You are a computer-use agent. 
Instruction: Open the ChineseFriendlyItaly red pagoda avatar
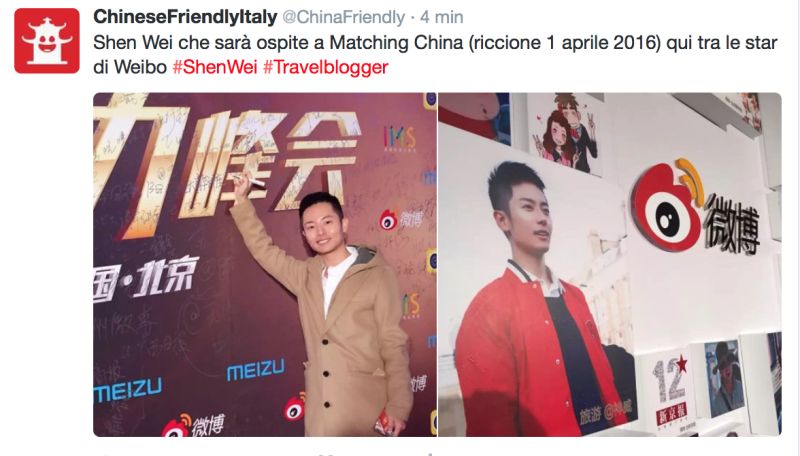(x=46, y=41)
